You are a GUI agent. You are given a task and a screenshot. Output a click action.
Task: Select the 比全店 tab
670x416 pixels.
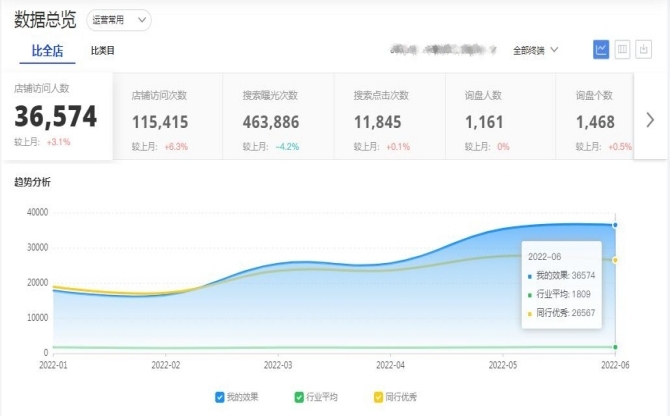tap(48, 50)
